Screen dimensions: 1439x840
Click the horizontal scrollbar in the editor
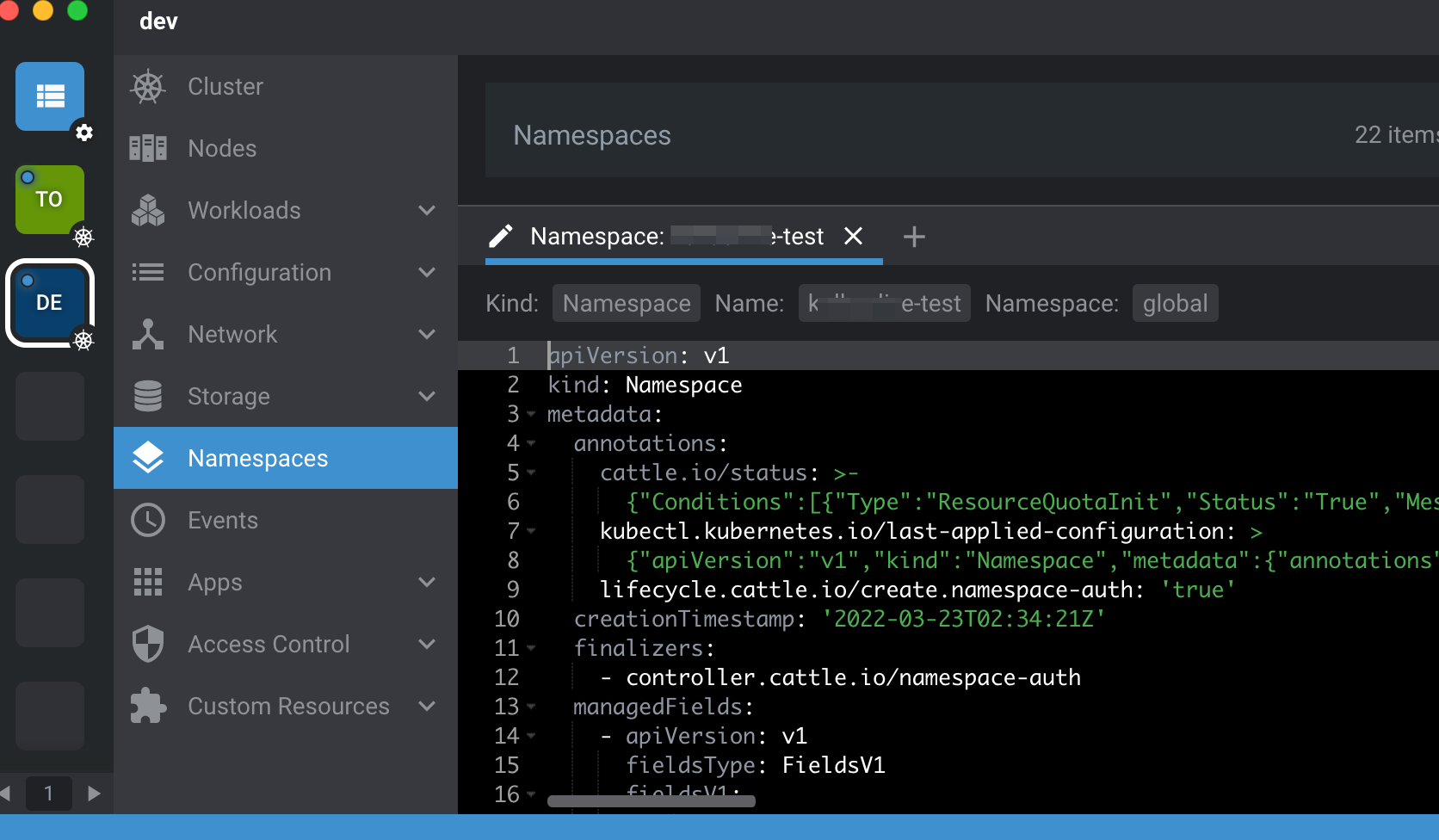[652, 801]
